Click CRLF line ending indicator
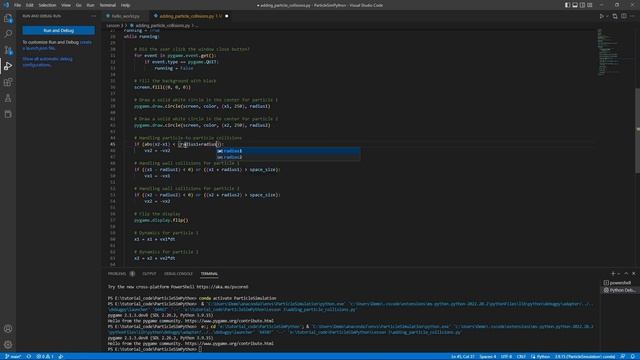This screenshot has height=360, width=640. coord(521,356)
